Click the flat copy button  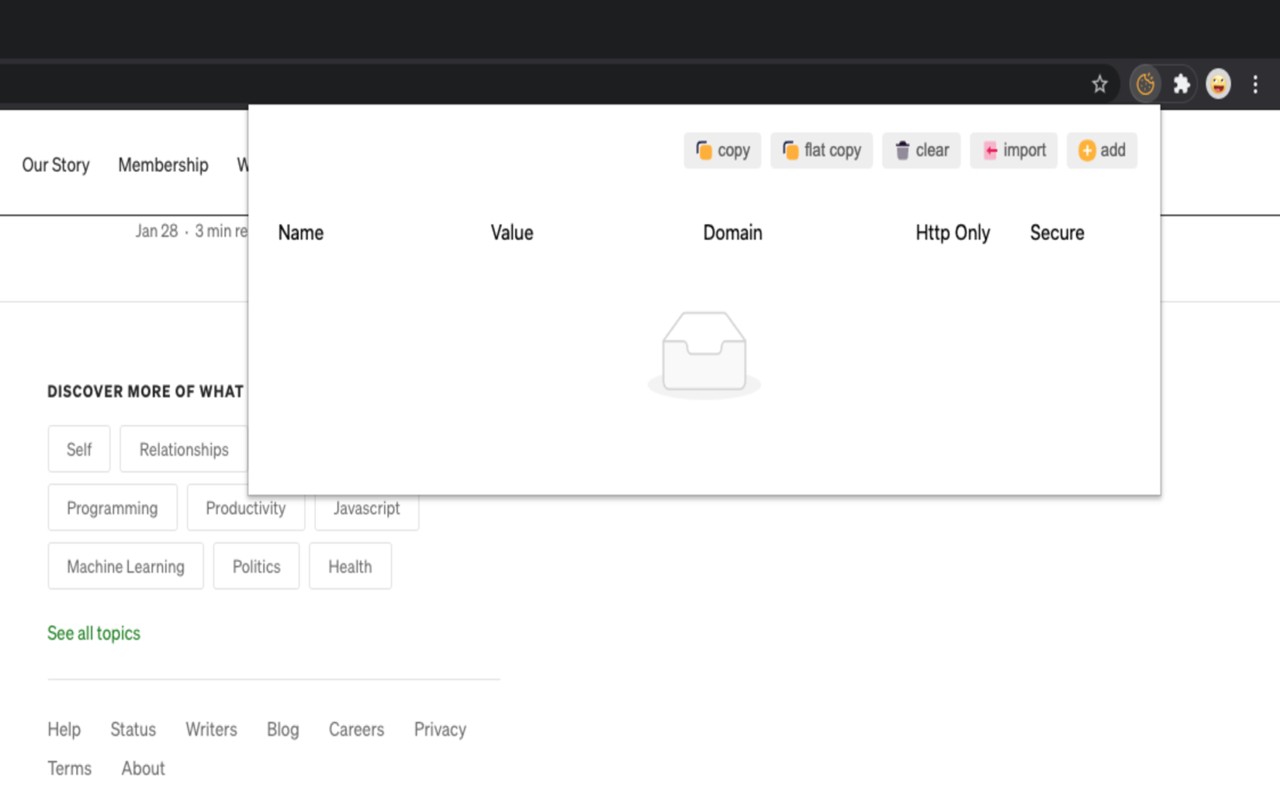822,150
